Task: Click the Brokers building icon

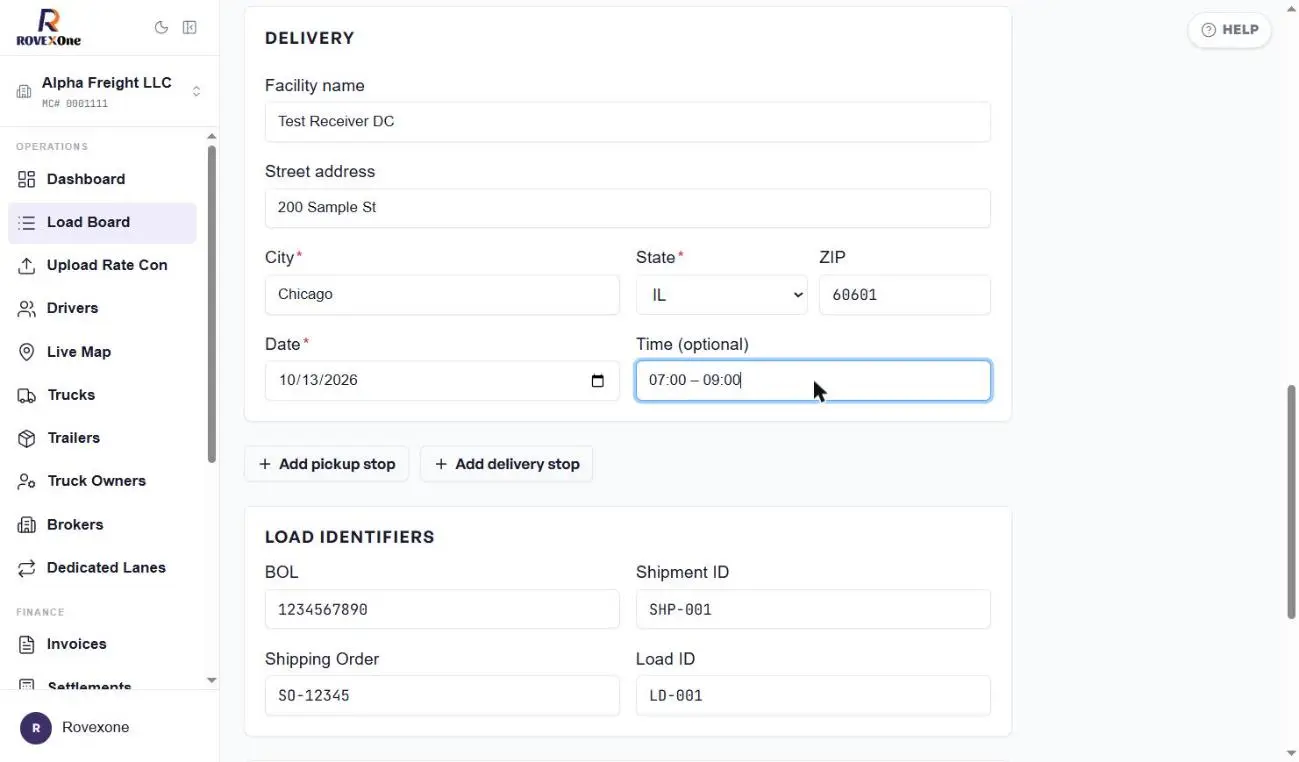Action: coord(27,525)
